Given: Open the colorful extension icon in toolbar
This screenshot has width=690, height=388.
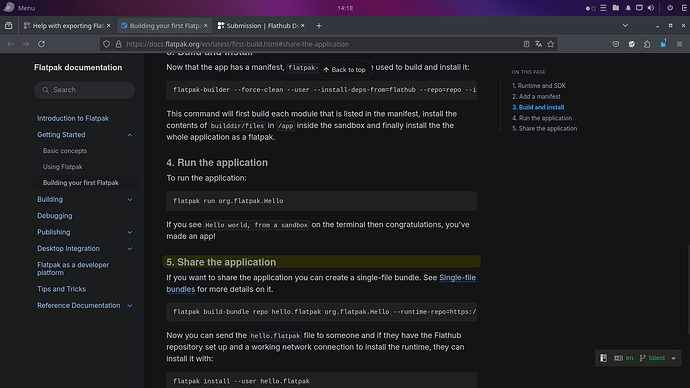Looking at the screenshot, I should [631, 44].
